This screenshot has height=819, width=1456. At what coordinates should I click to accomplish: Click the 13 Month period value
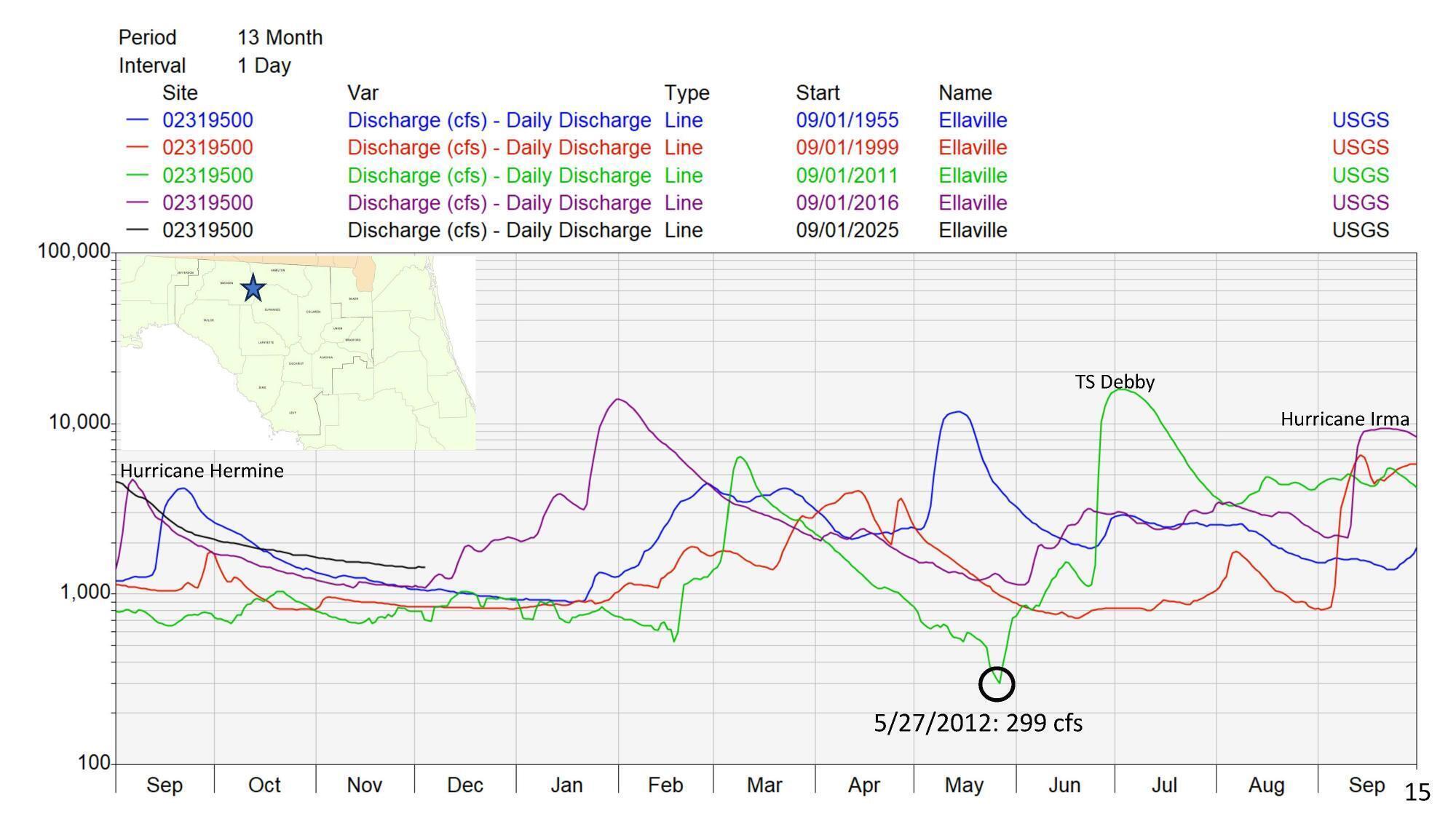tap(280, 38)
